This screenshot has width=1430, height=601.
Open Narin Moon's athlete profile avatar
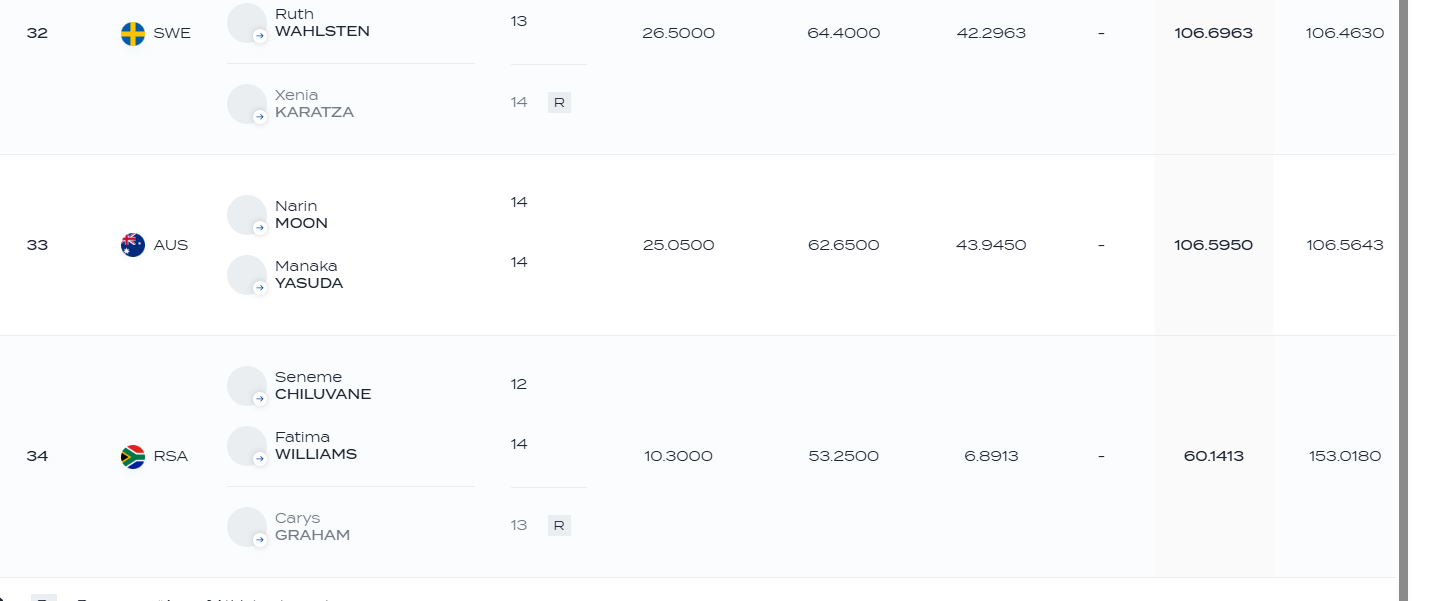coord(247,215)
